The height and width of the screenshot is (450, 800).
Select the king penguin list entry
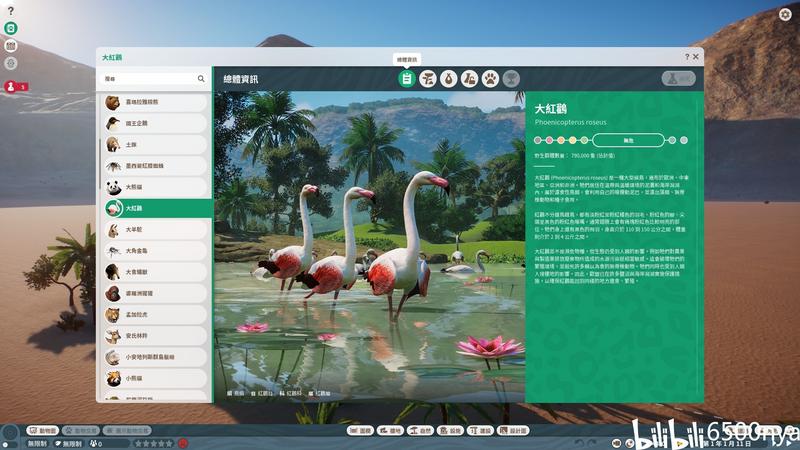(155, 123)
